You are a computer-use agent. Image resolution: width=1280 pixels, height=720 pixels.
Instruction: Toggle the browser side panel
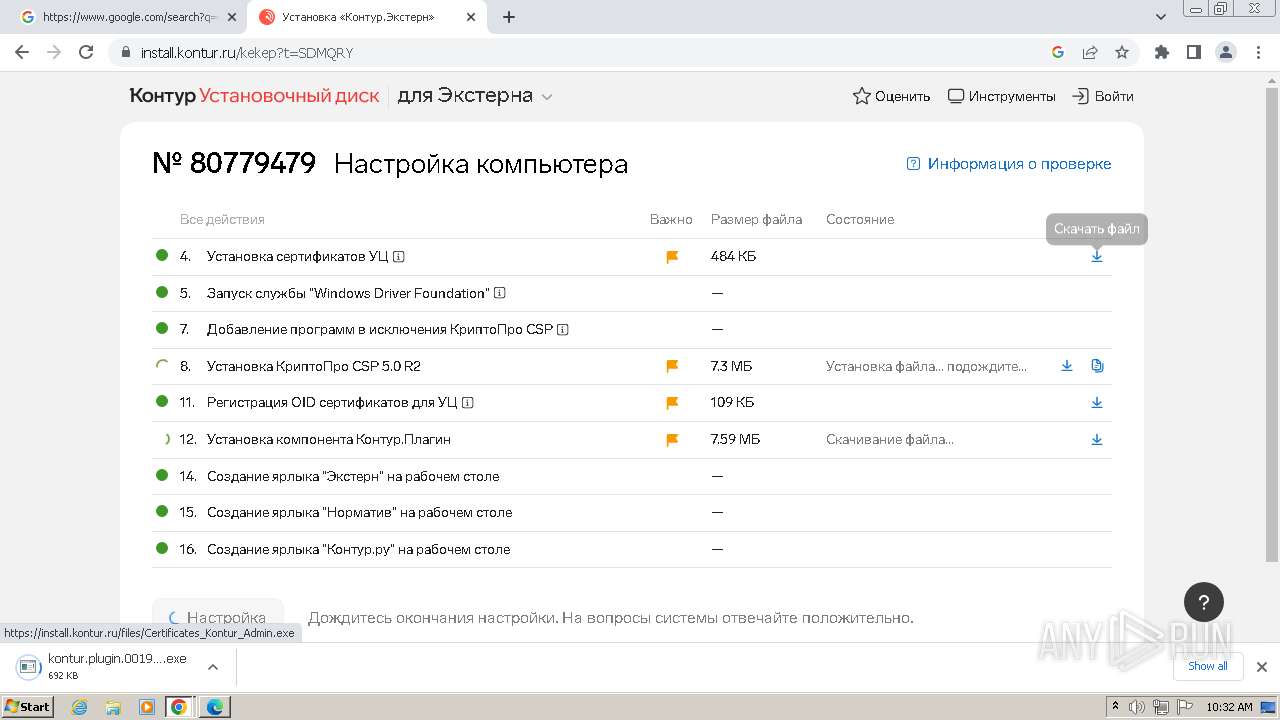coord(1193,52)
